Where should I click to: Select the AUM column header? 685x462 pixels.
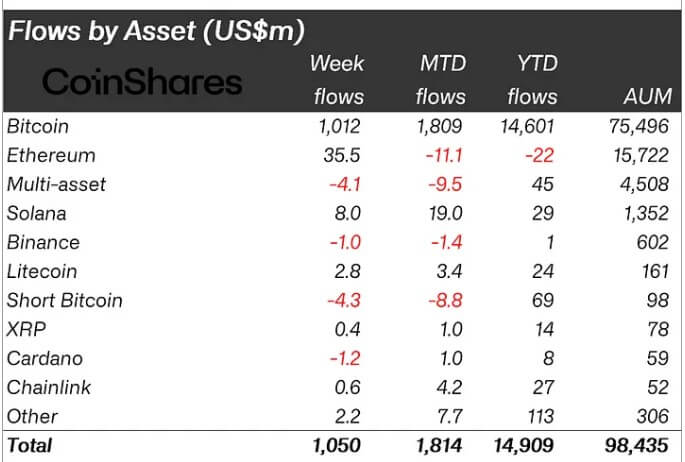pos(648,97)
